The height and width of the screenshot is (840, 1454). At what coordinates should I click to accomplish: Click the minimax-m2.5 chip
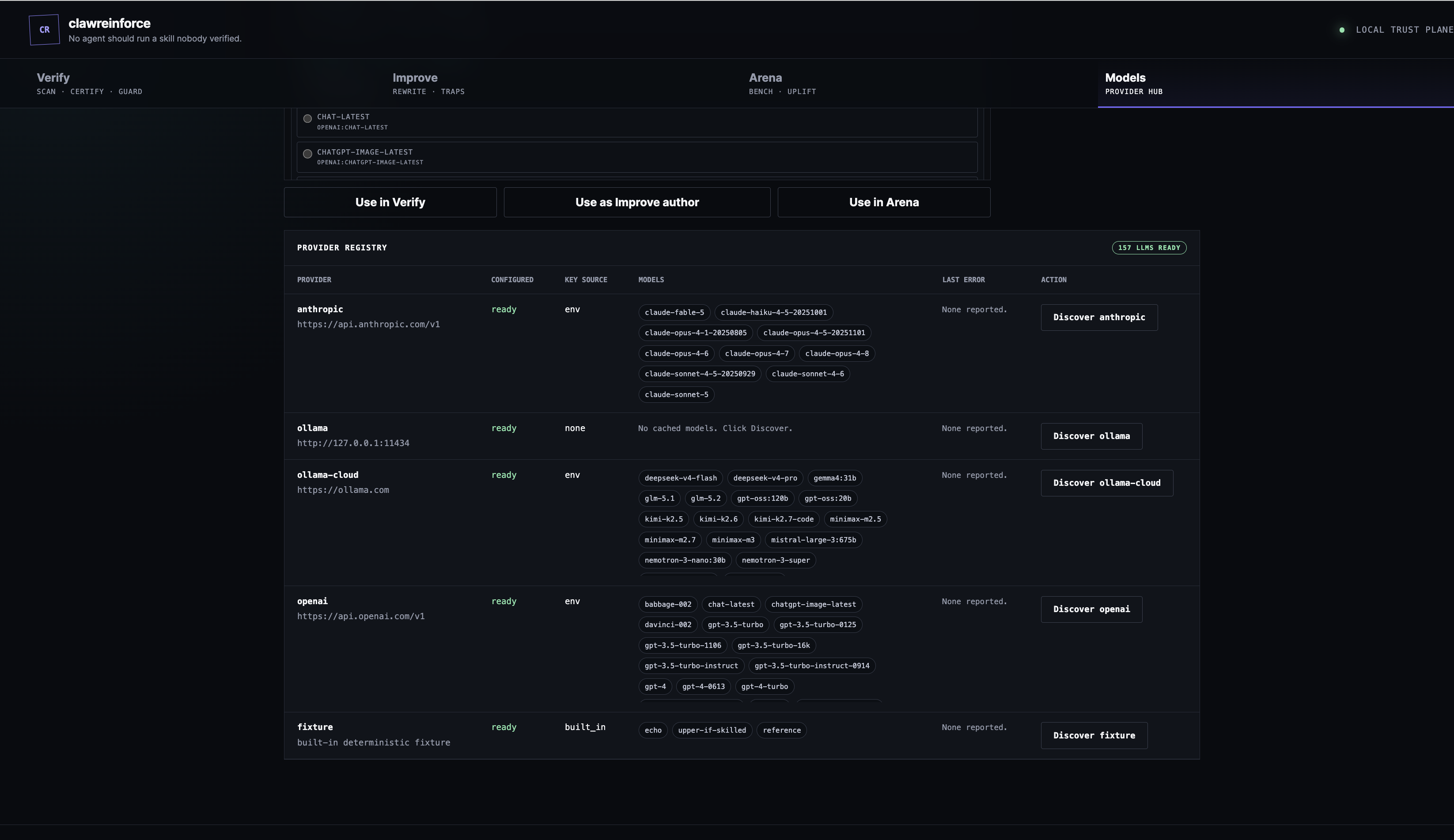pos(855,519)
